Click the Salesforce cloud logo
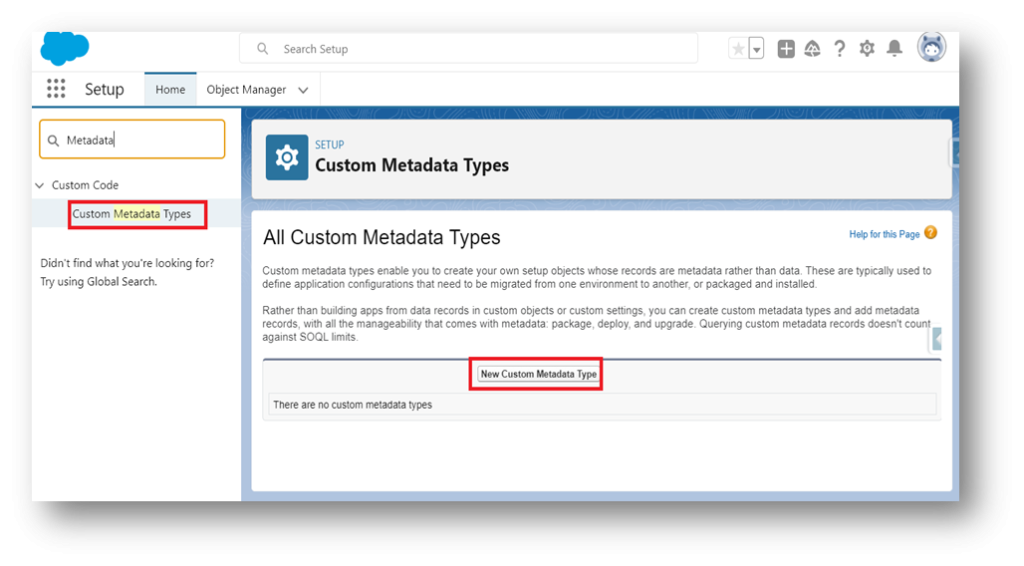This screenshot has width=1024, height=566. [x=65, y=48]
